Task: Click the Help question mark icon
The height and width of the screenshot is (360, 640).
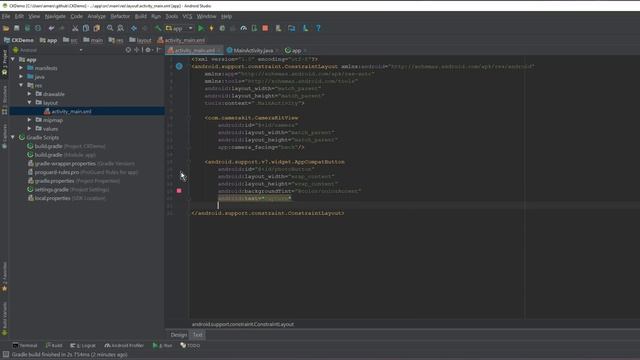Action: click(x=318, y=28)
